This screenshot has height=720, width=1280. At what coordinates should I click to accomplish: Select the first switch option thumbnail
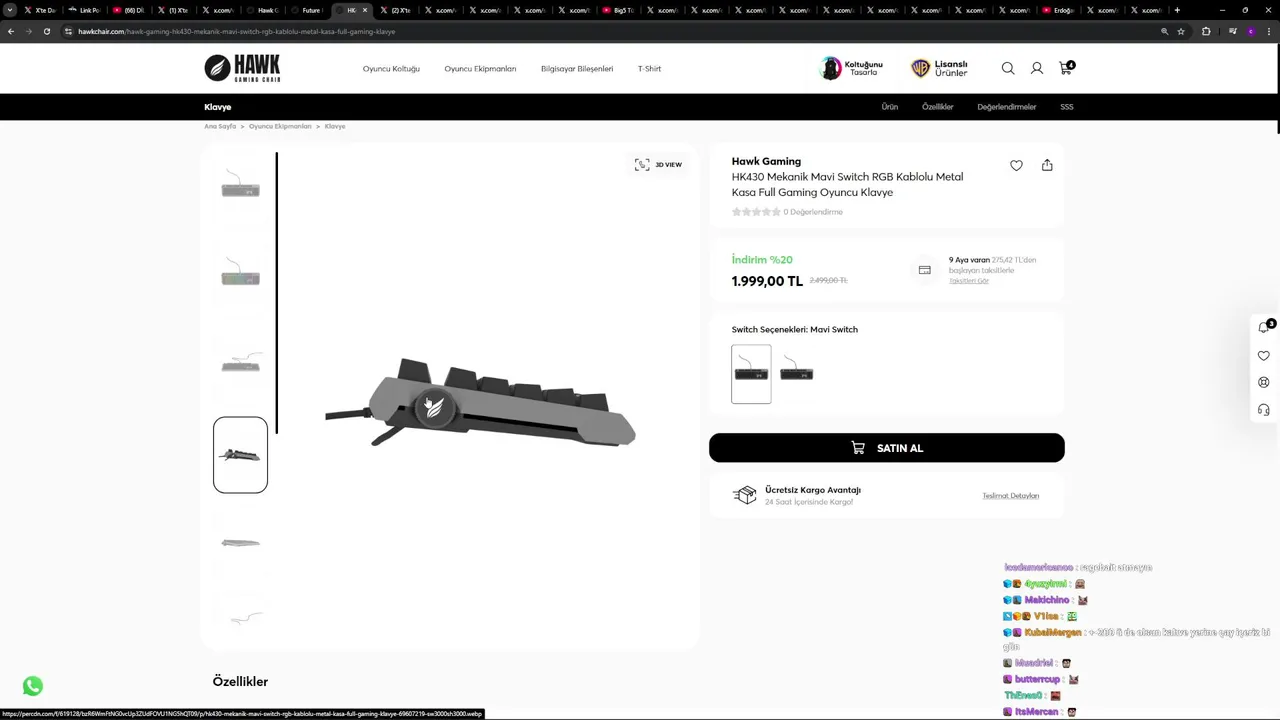tap(751, 374)
